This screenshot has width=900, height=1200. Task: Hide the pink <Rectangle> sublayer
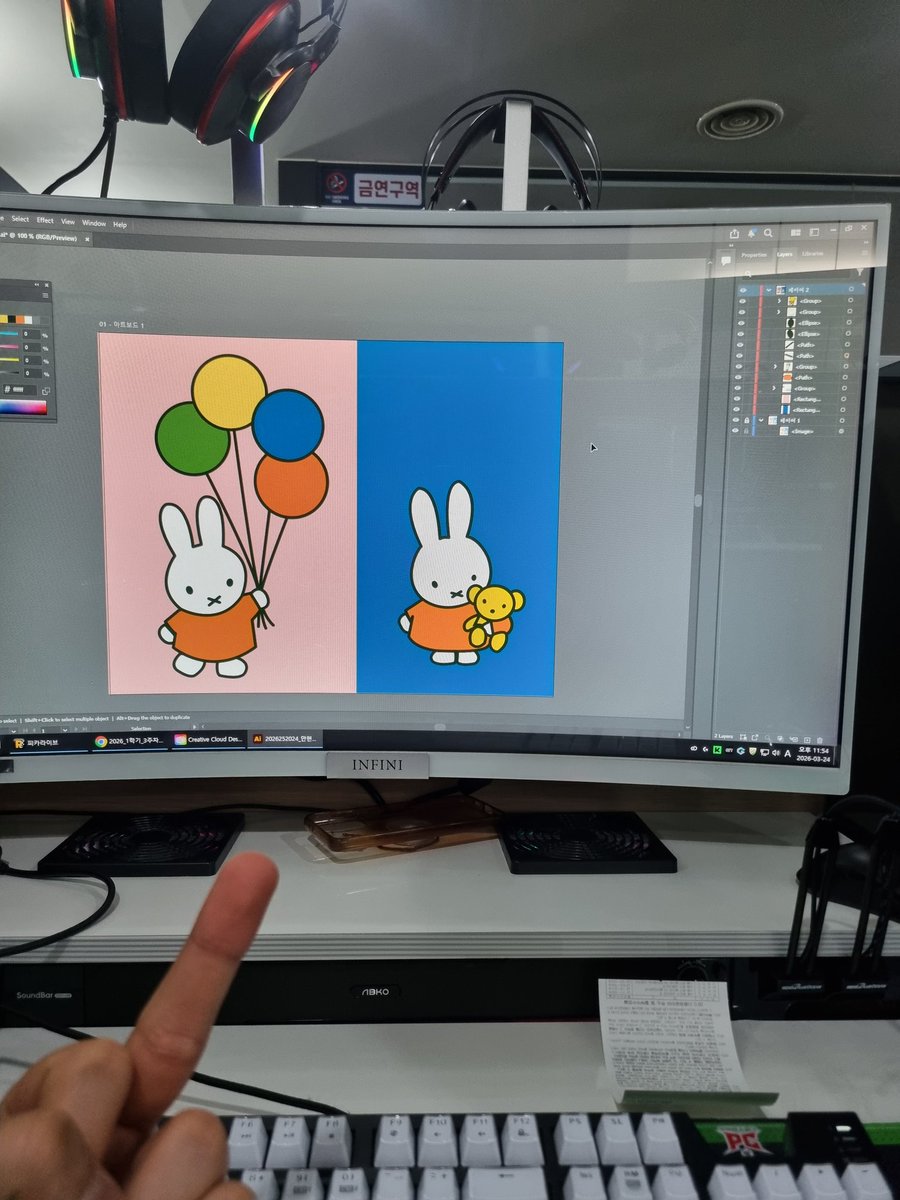click(737, 399)
